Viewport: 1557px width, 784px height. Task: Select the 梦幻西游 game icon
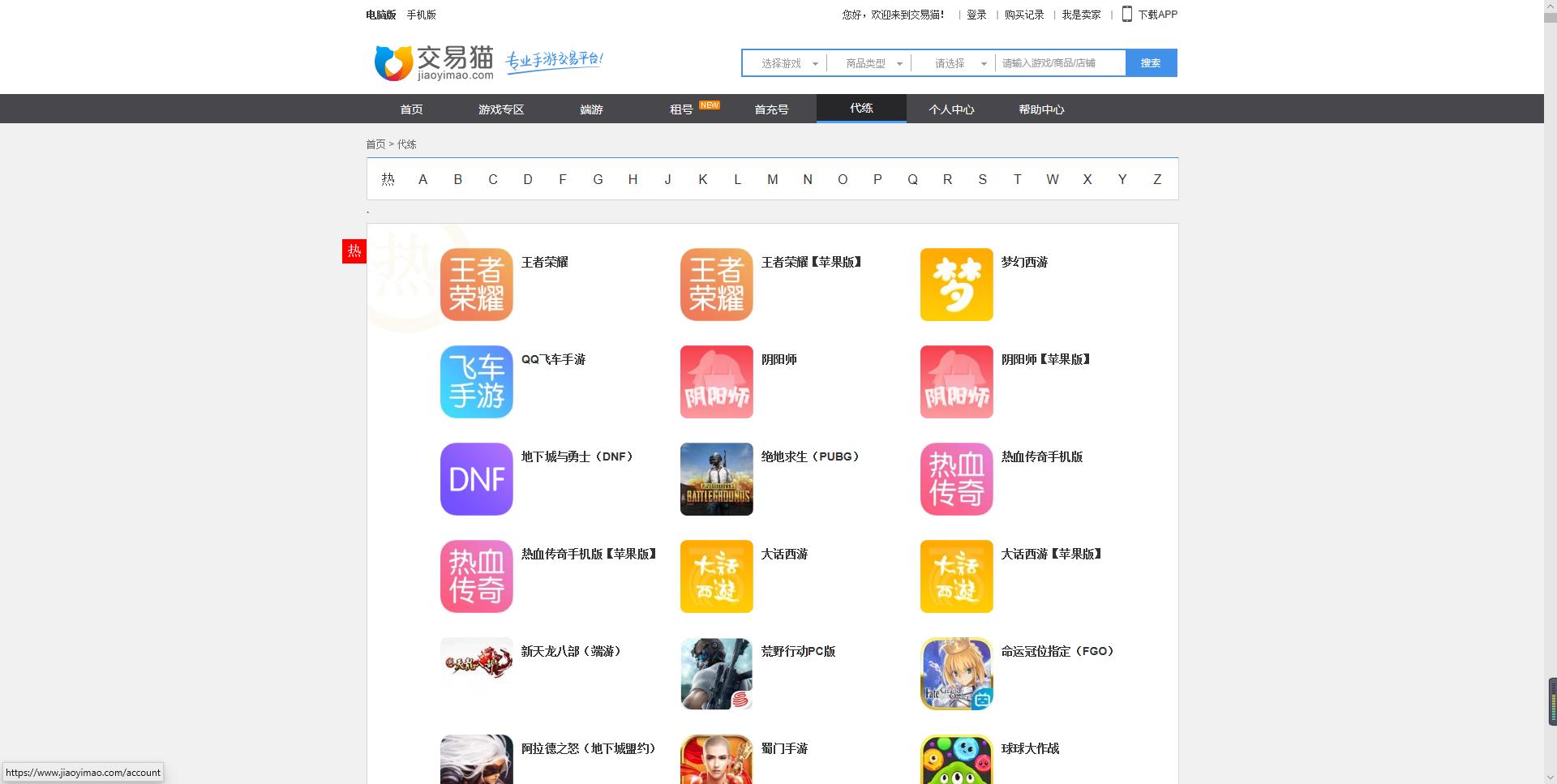tap(957, 285)
